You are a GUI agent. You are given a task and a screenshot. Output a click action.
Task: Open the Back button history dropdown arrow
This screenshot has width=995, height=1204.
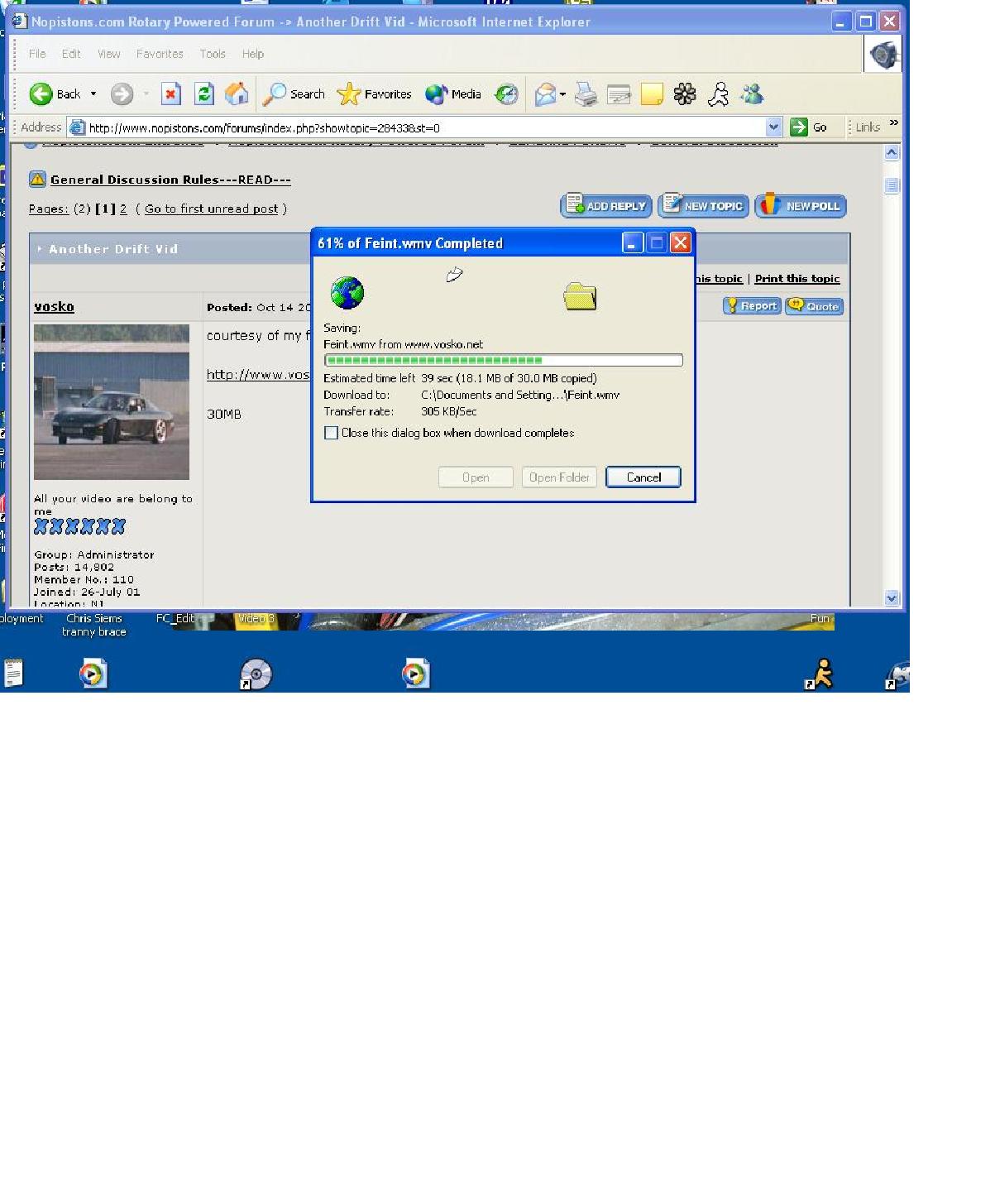point(93,94)
